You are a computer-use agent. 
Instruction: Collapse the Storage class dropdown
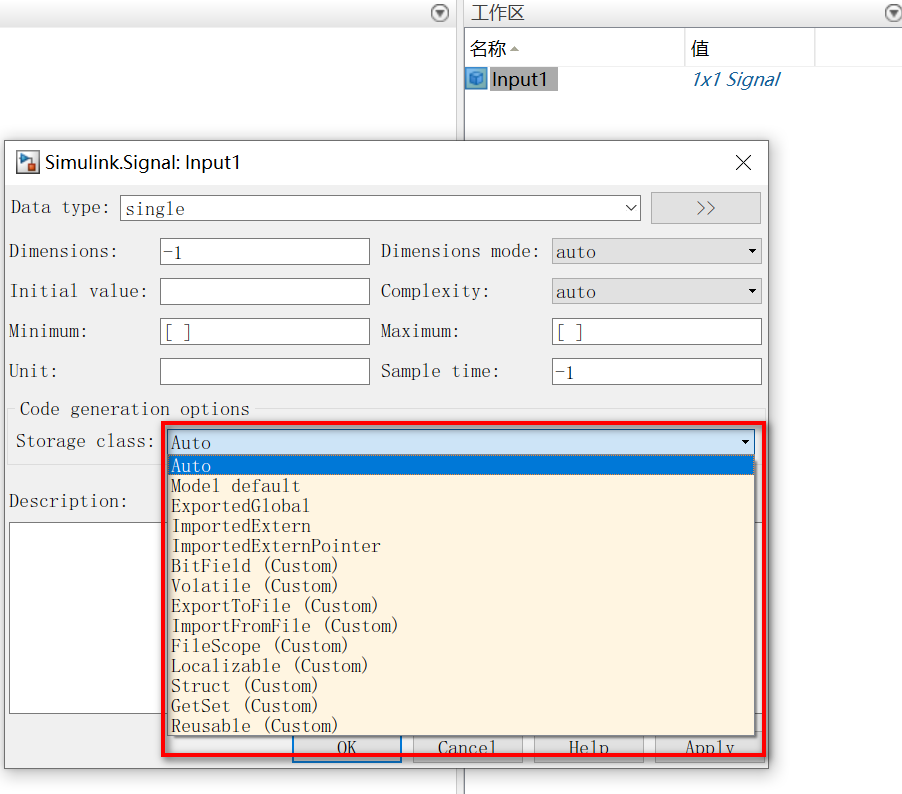click(x=461, y=442)
